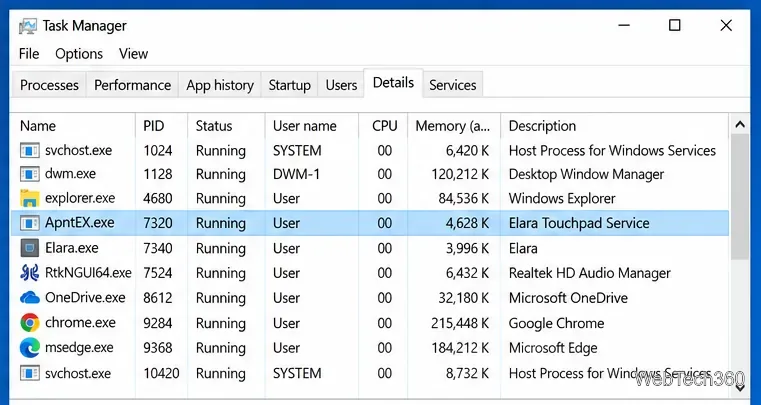Click the DWM-1 user name cell
The height and width of the screenshot is (405, 761).
pos(297,174)
